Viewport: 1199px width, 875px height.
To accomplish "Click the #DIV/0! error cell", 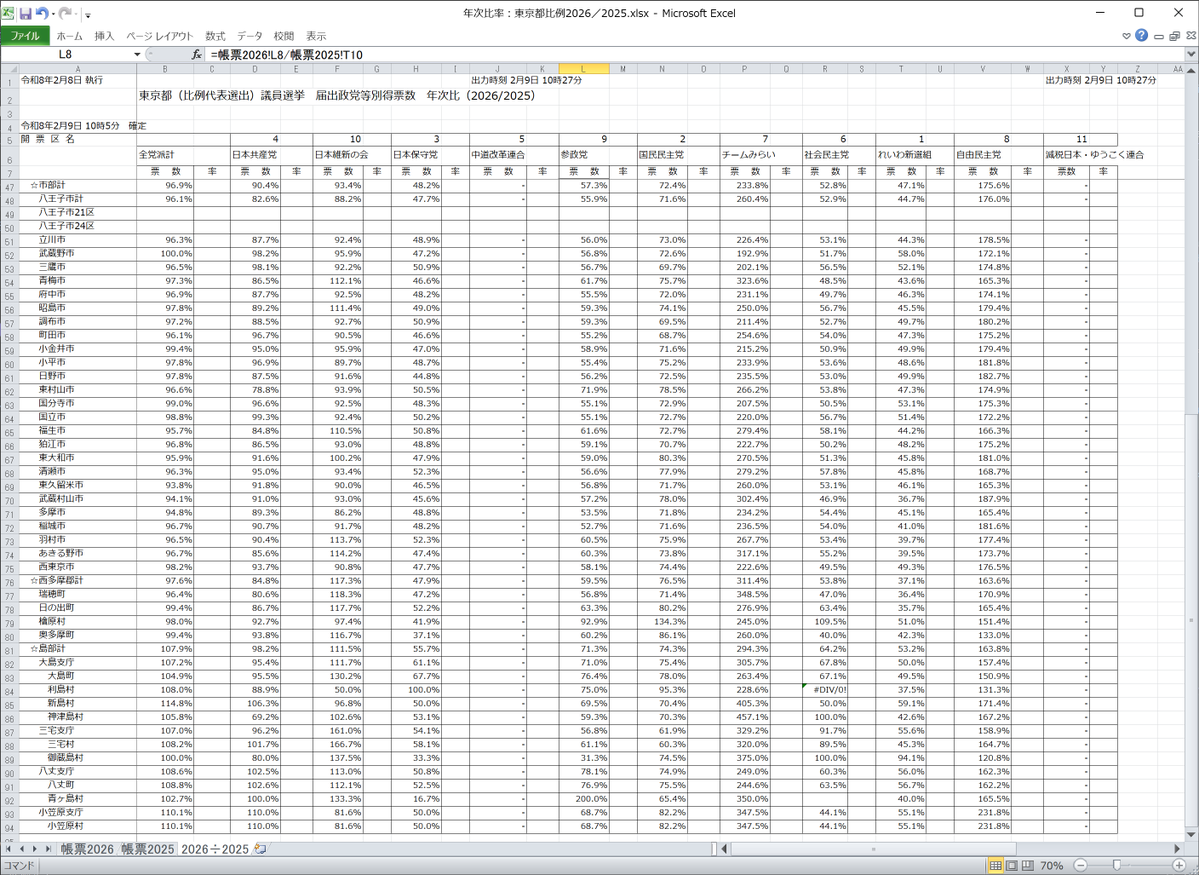I will [x=825, y=690].
